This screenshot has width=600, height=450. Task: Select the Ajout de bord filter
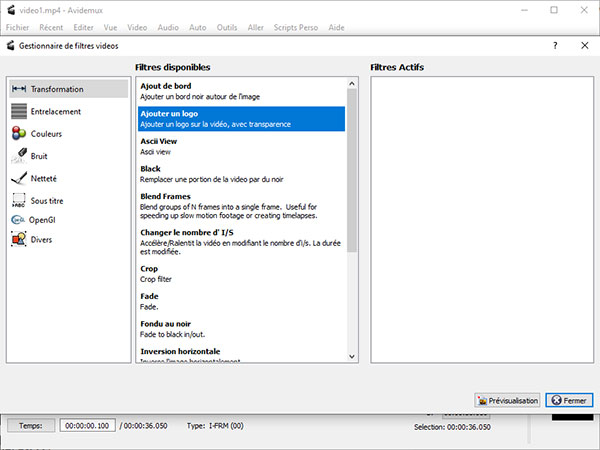(x=241, y=90)
